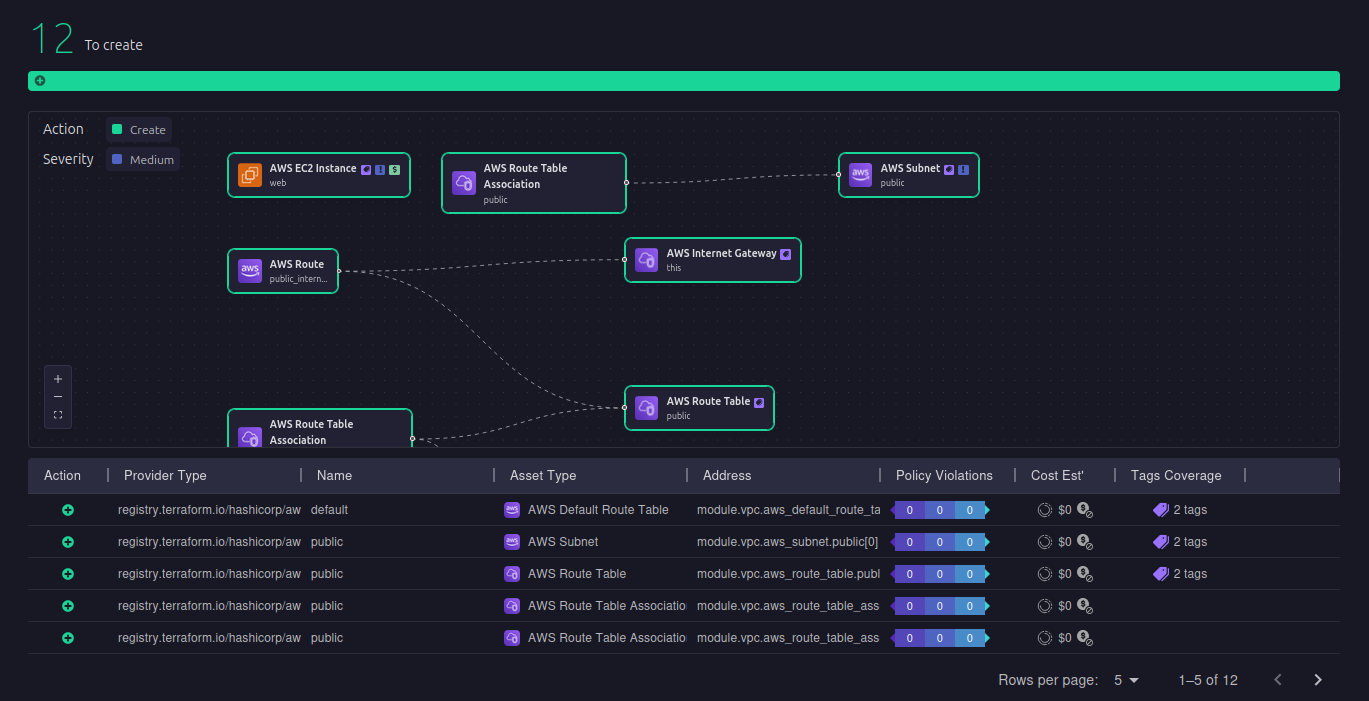Screen dimensions: 1369x701
Task: Click the provider type cell in the default row
Action: pos(209,510)
